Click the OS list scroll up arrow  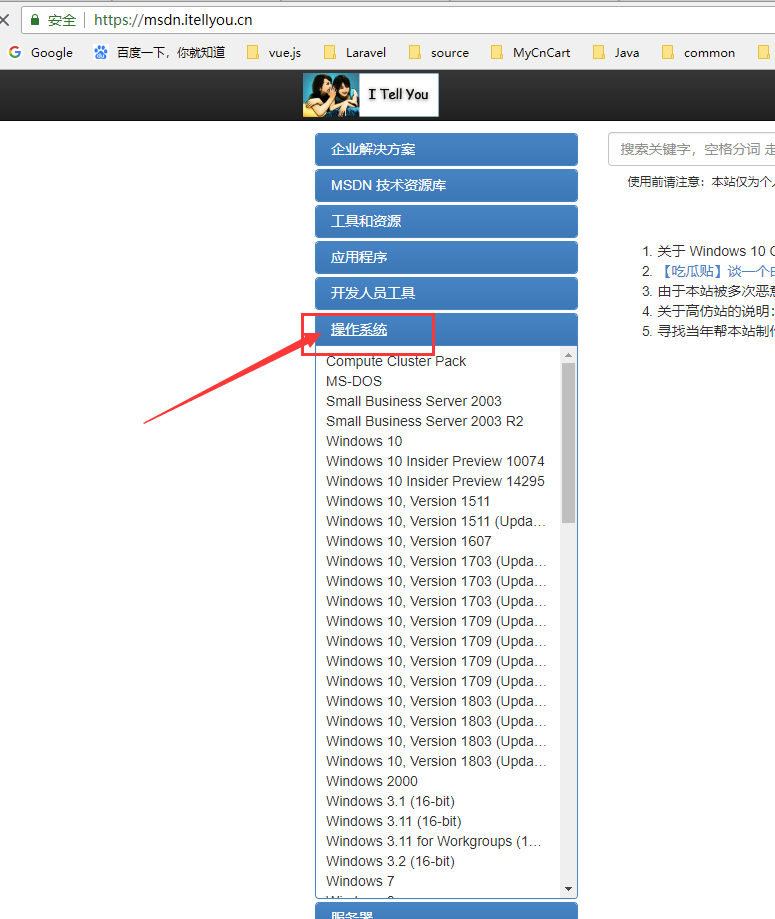pos(568,355)
